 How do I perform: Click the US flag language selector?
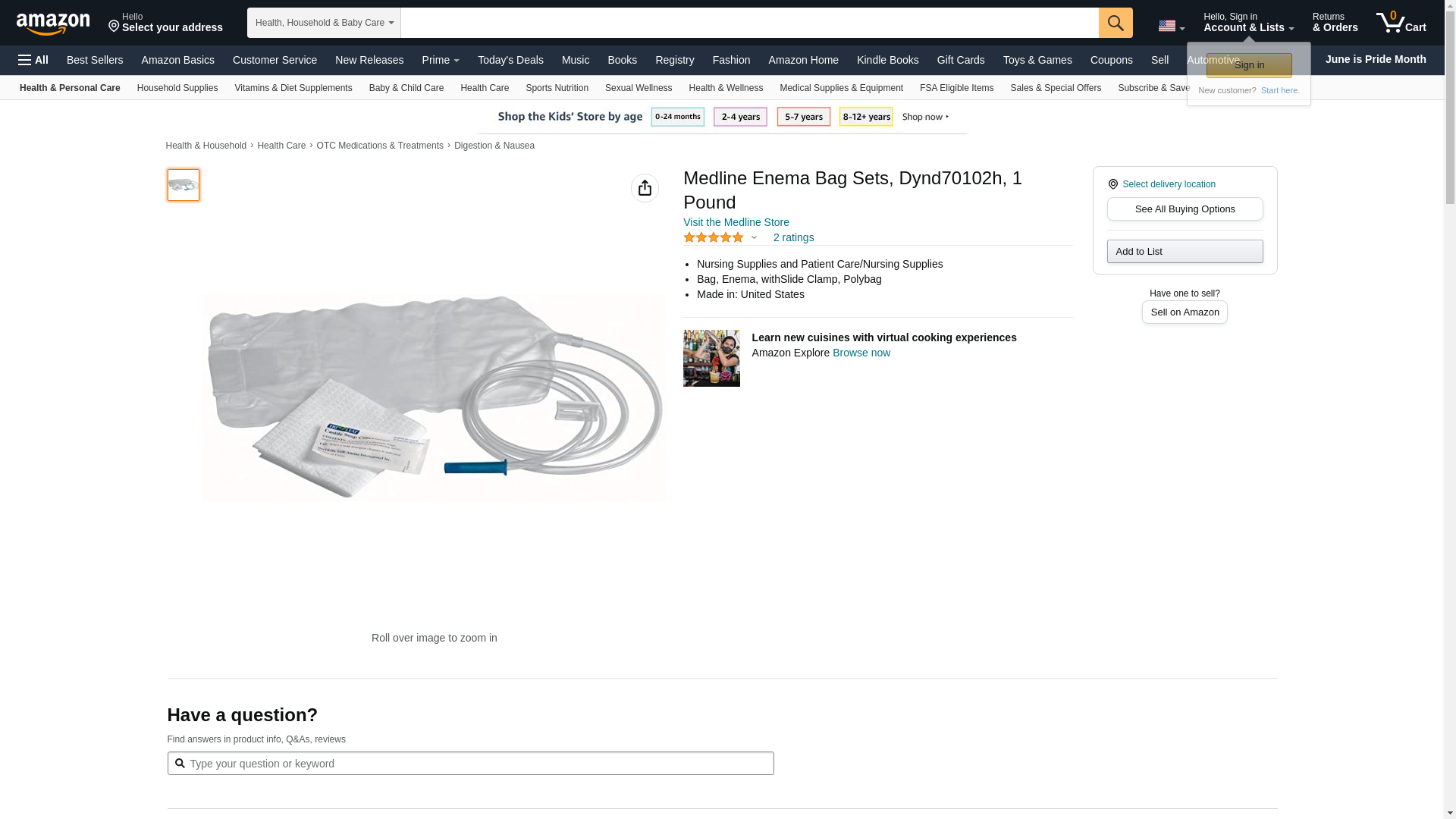point(1171,26)
